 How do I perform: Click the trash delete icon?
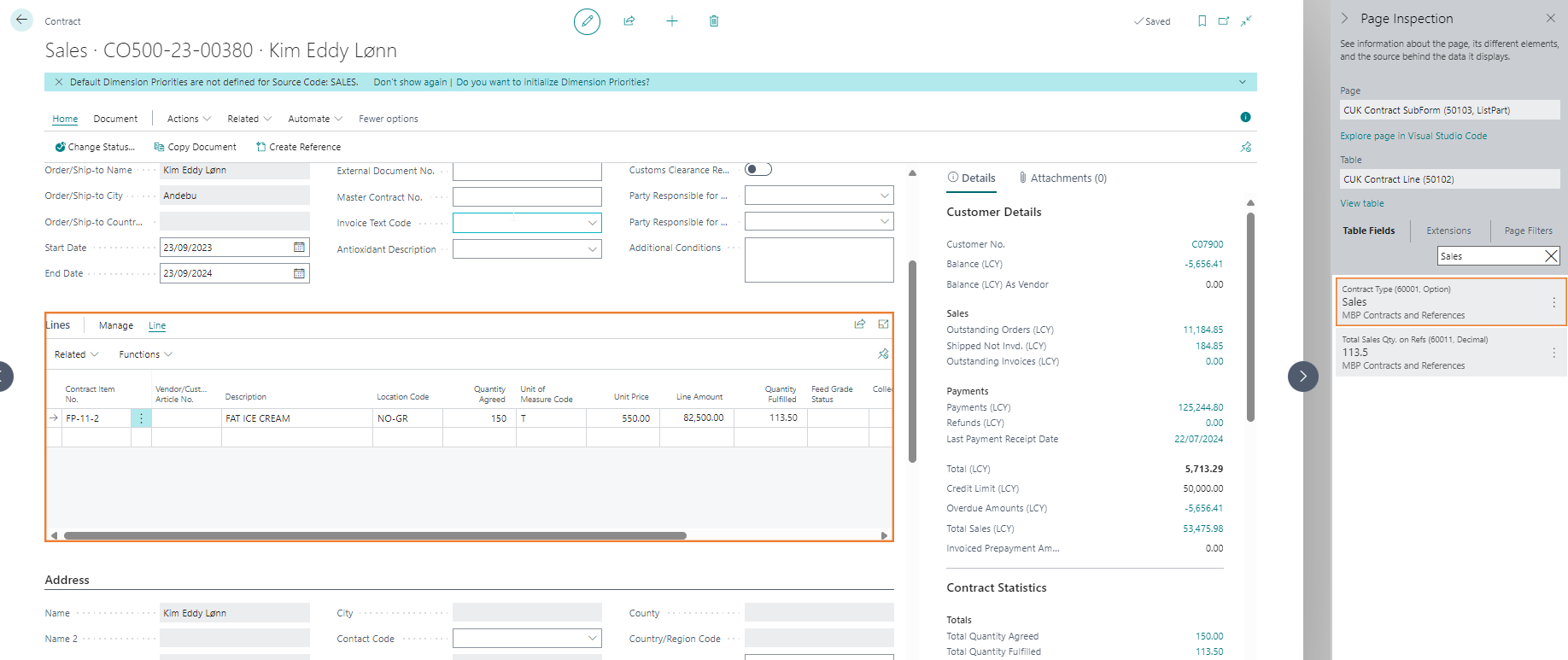tap(714, 21)
